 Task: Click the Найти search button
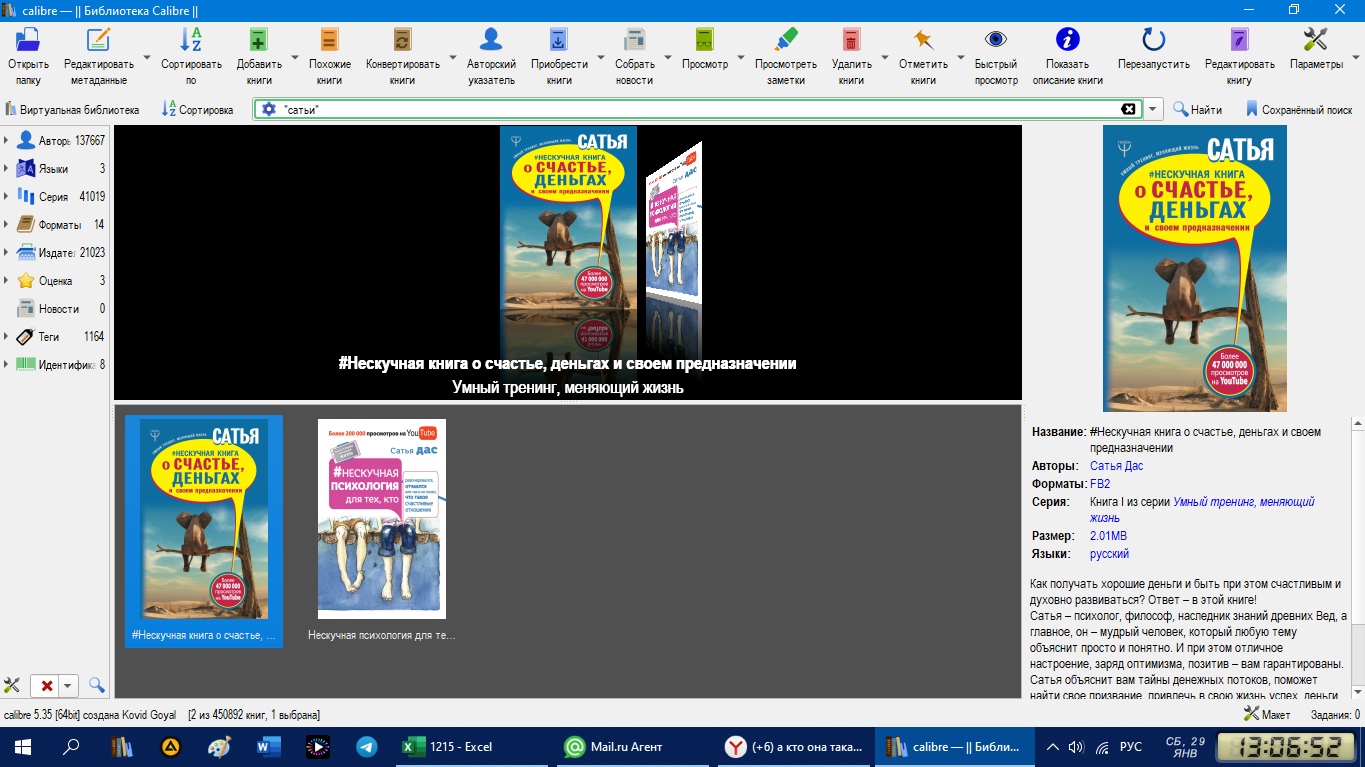coord(1198,110)
